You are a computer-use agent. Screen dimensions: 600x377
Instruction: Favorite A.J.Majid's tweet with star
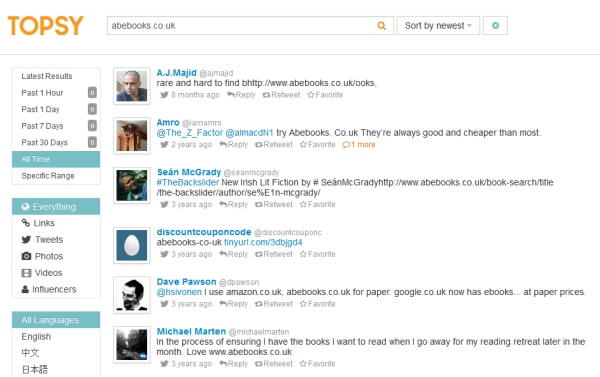[x=325, y=95]
